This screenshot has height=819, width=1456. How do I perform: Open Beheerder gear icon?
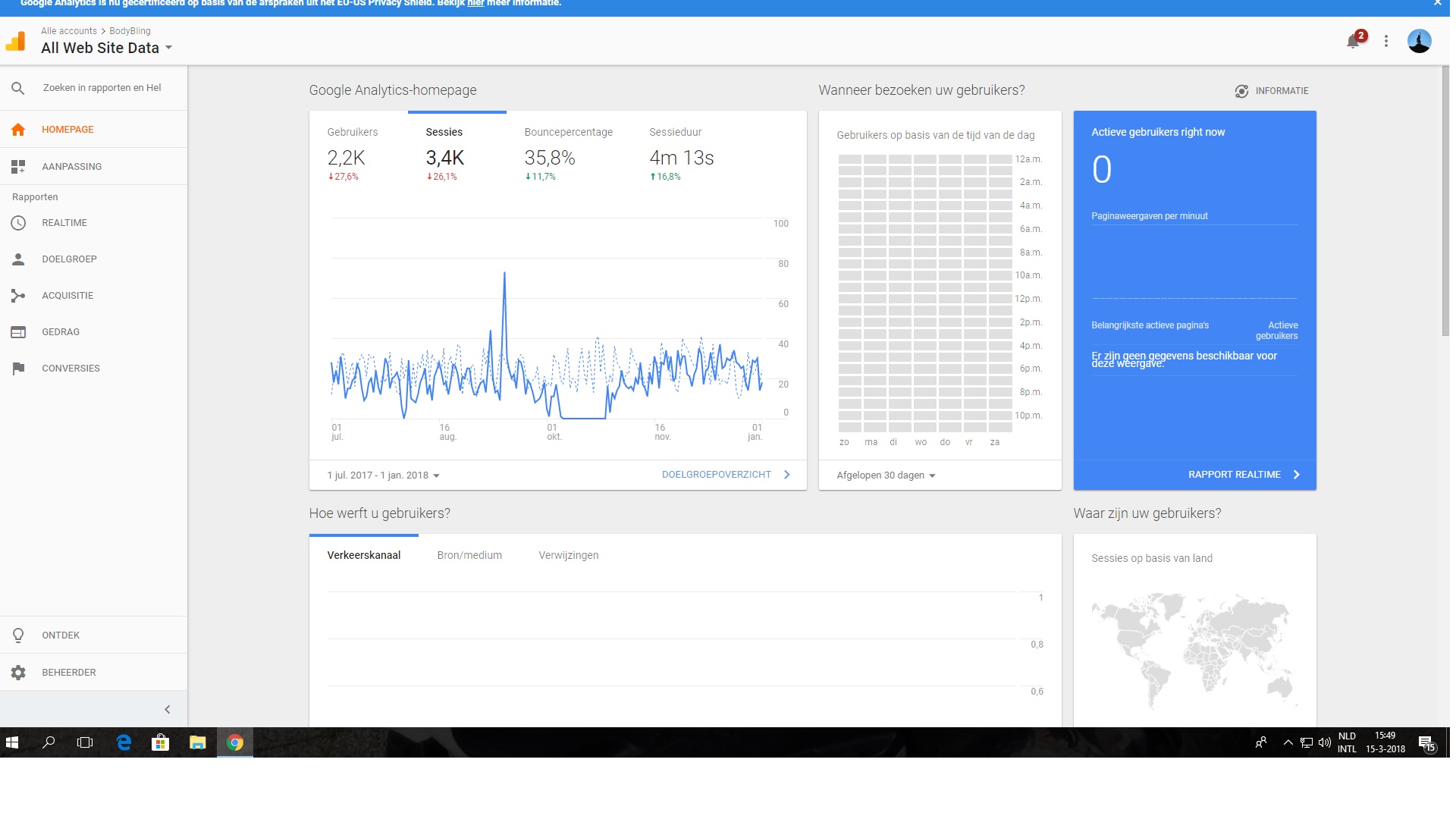click(x=18, y=673)
